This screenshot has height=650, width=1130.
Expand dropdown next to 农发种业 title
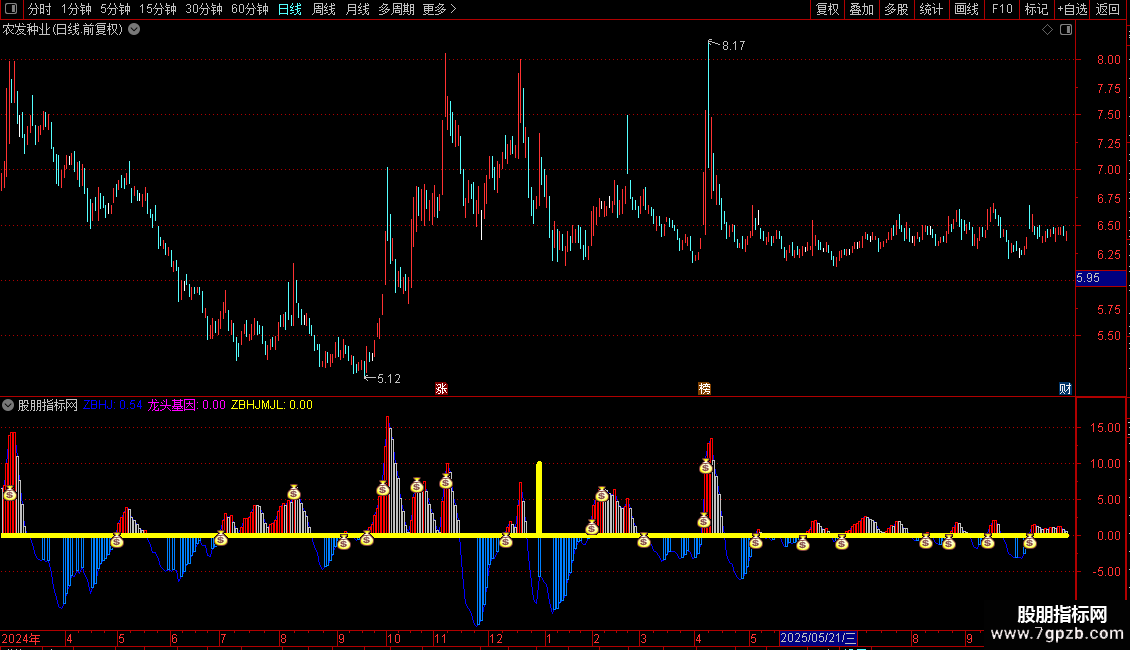pyautogui.click(x=134, y=30)
